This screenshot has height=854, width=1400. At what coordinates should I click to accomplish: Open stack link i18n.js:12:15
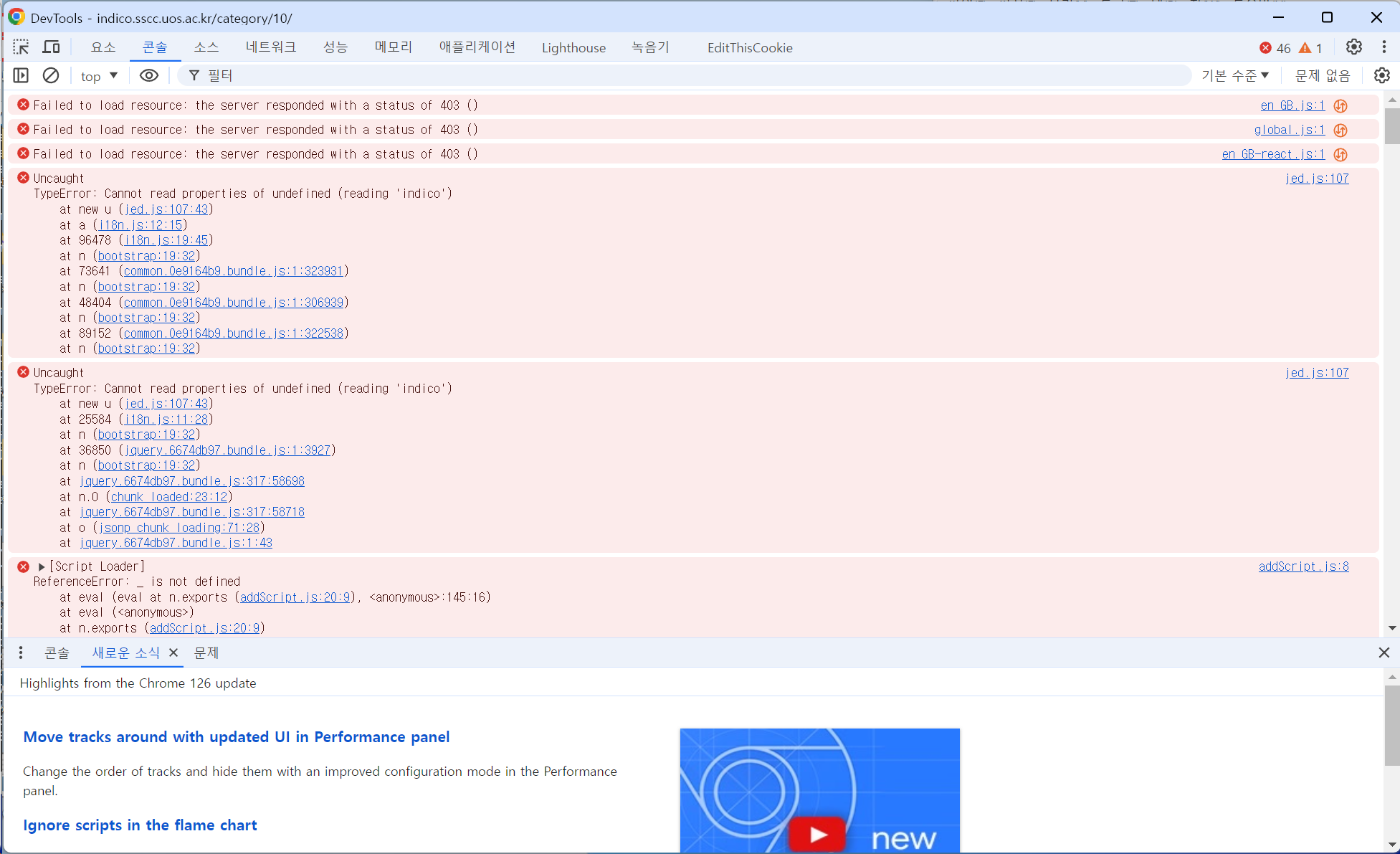[x=140, y=225]
